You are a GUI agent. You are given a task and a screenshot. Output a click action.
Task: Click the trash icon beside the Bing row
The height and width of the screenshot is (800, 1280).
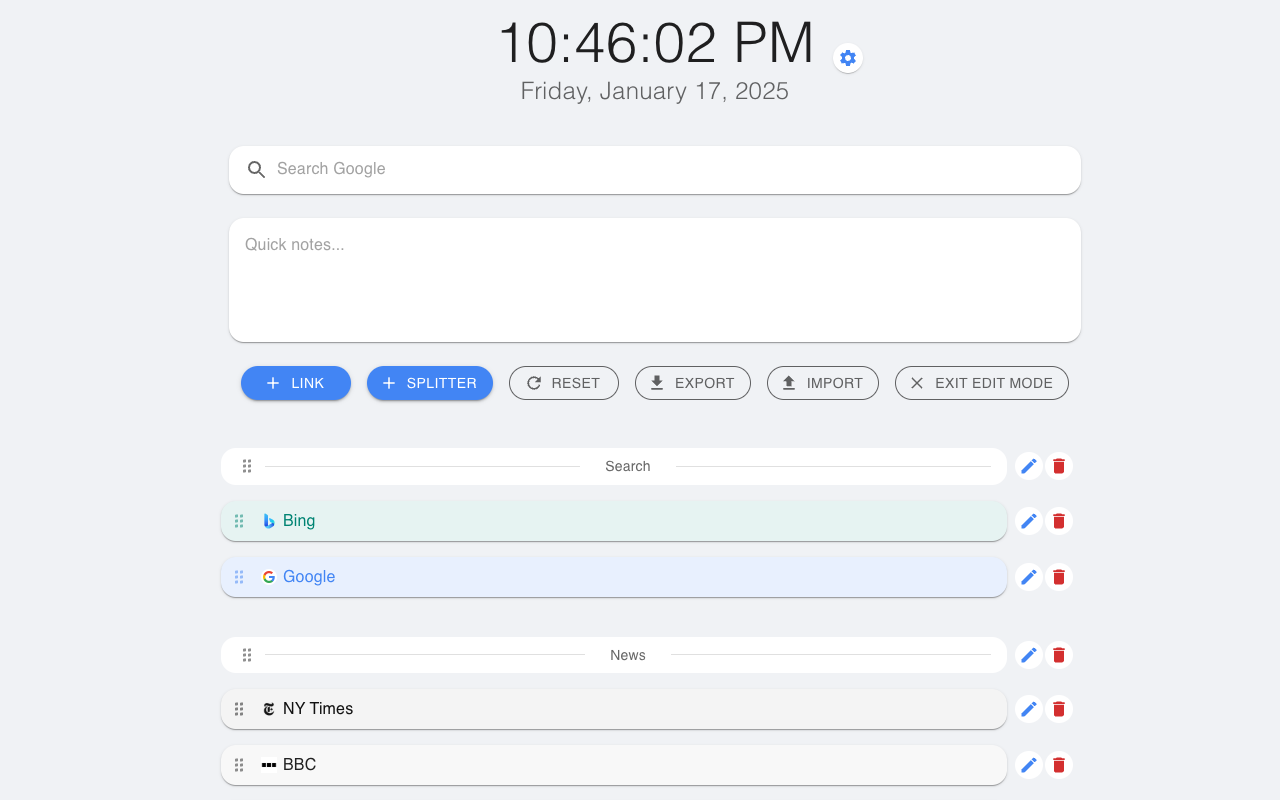[1058, 520]
